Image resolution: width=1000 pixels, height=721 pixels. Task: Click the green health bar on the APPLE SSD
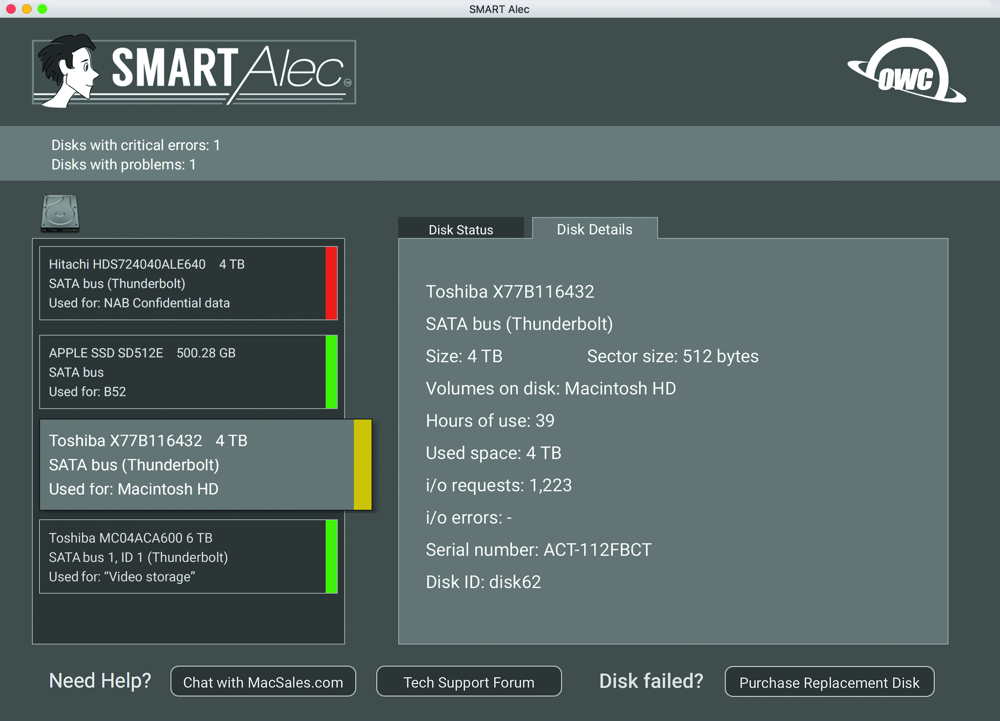coord(332,372)
